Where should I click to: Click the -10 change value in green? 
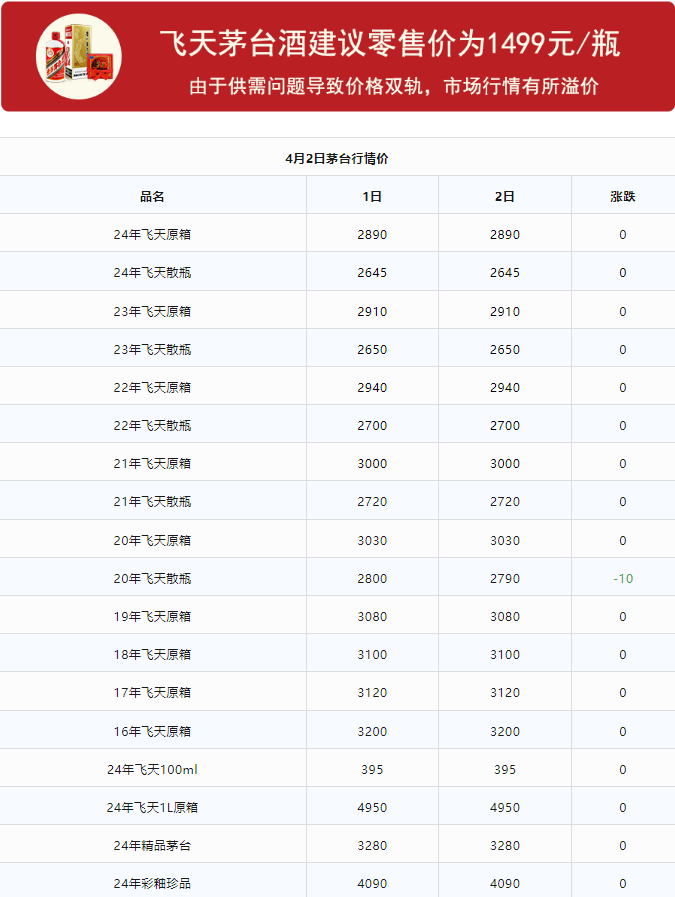(x=623, y=578)
